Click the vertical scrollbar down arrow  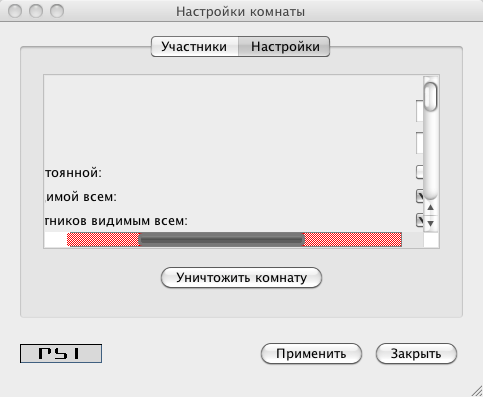click(x=430, y=223)
